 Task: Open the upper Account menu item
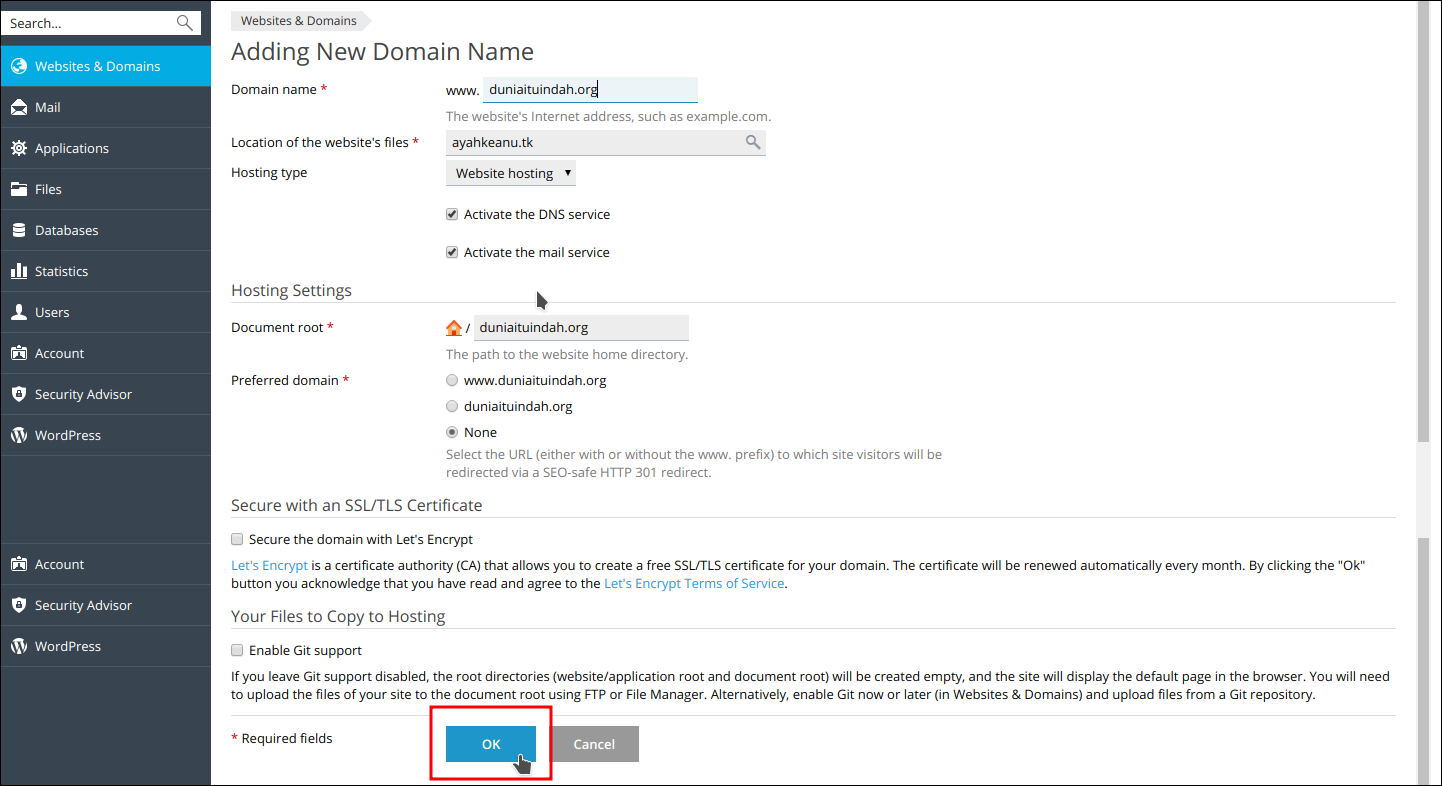105,353
